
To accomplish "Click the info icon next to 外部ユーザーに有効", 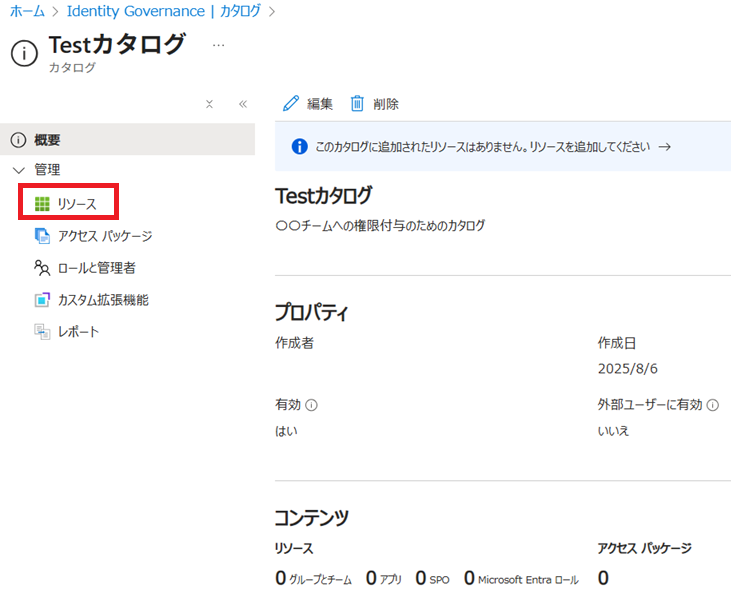I will [713, 406].
